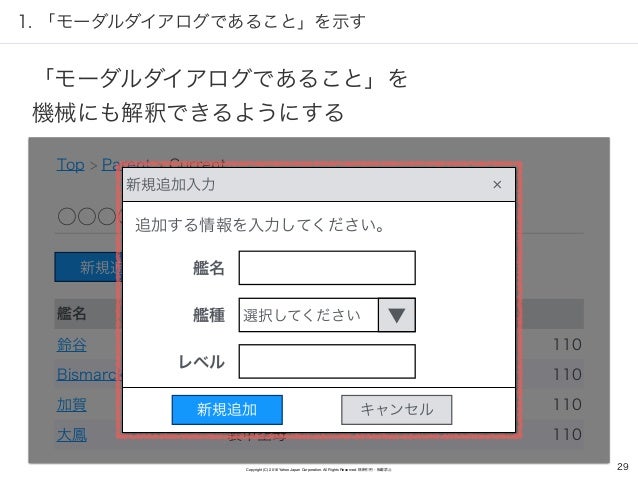Open the 大鳳 link in the list
Viewport: 638px width, 479px height.
coord(72,435)
